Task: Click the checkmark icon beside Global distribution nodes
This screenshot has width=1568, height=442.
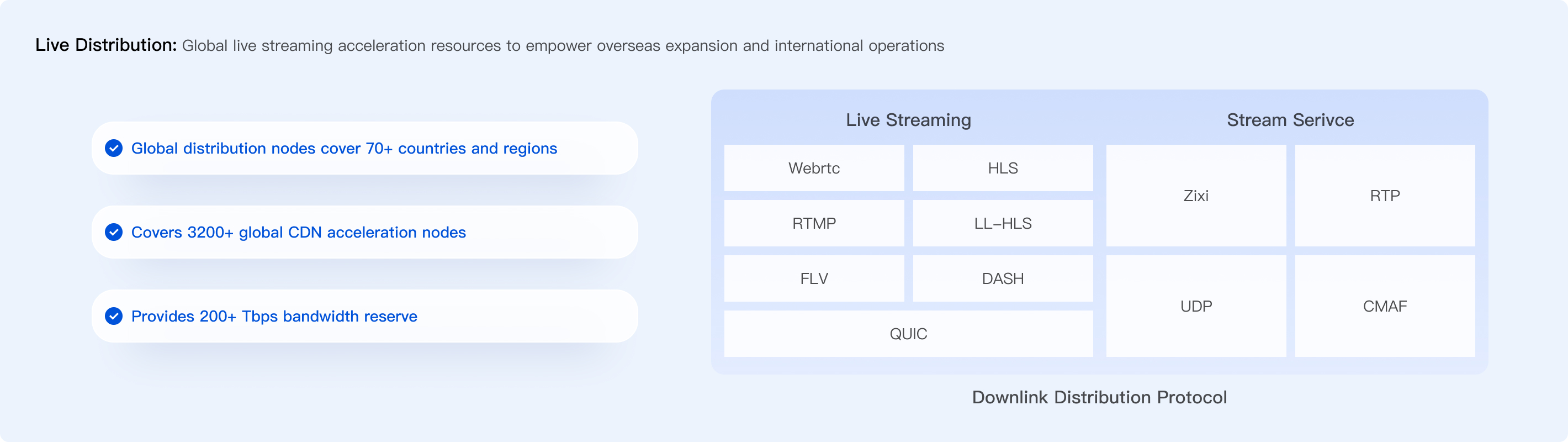Action: click(x=114, y=148)
